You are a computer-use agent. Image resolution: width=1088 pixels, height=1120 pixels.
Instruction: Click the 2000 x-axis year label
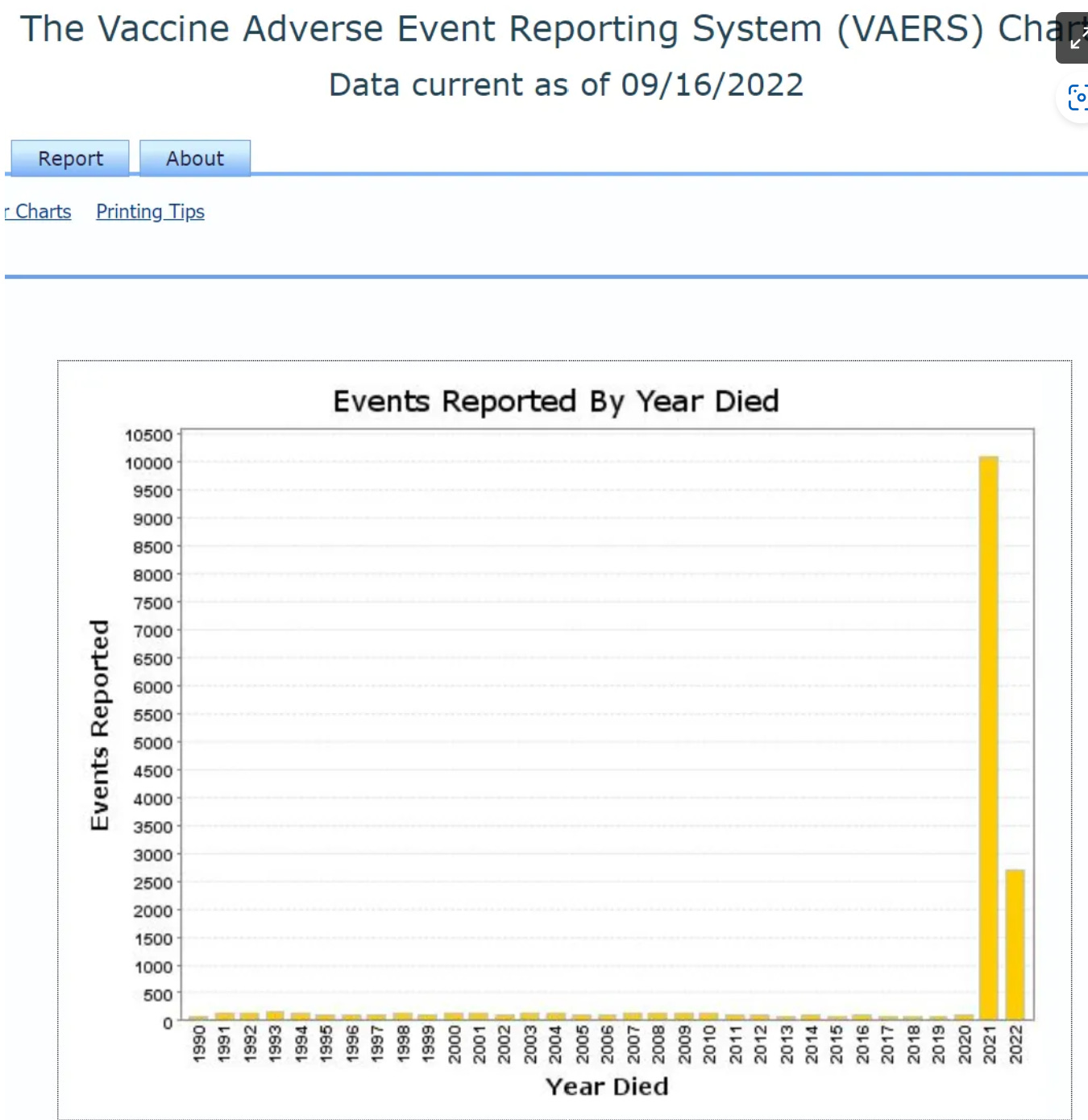tap(454, 1043)
